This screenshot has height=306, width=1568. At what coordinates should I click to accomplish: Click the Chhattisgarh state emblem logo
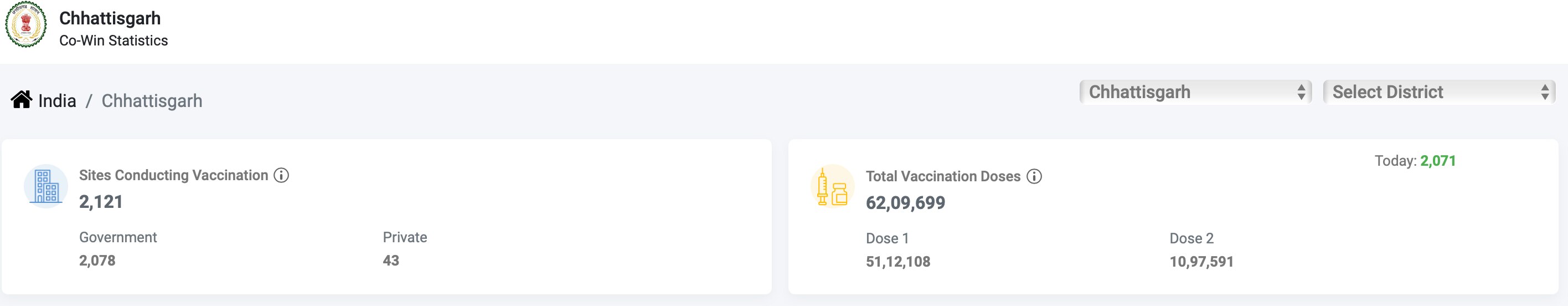[x=25, y=25]
